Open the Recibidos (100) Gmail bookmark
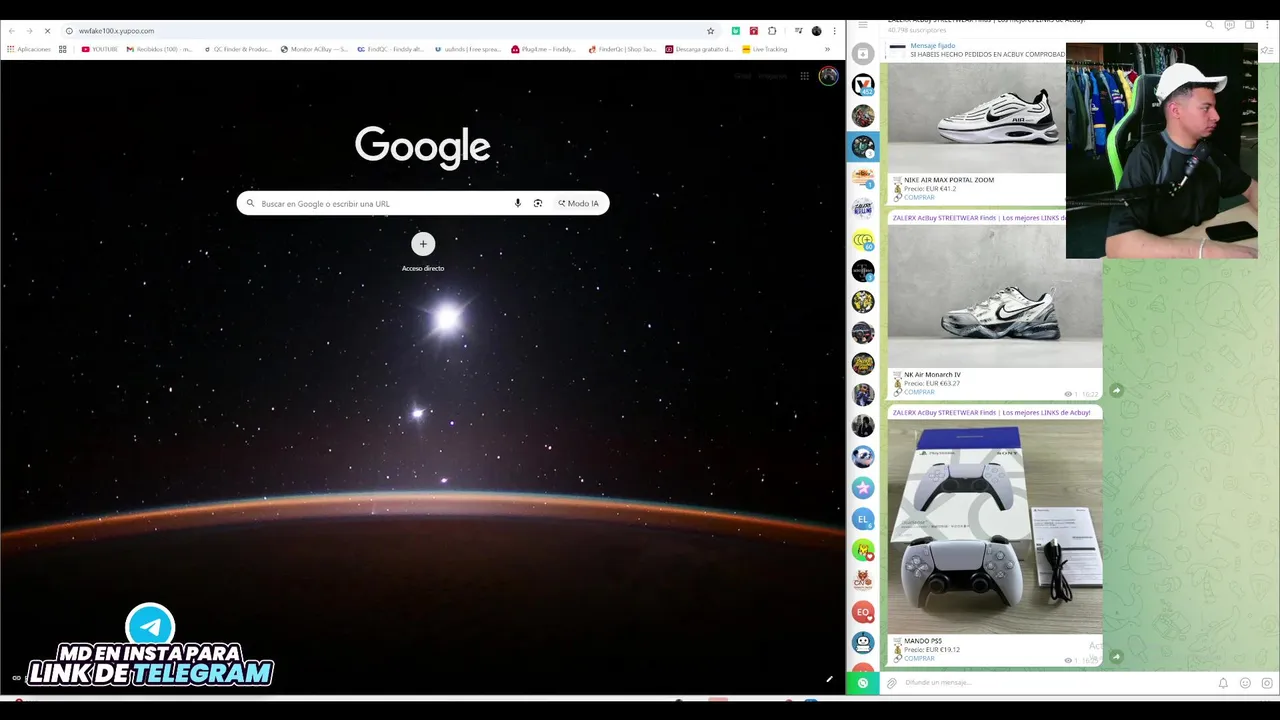 pyautogui.click(x=160, y=49)
